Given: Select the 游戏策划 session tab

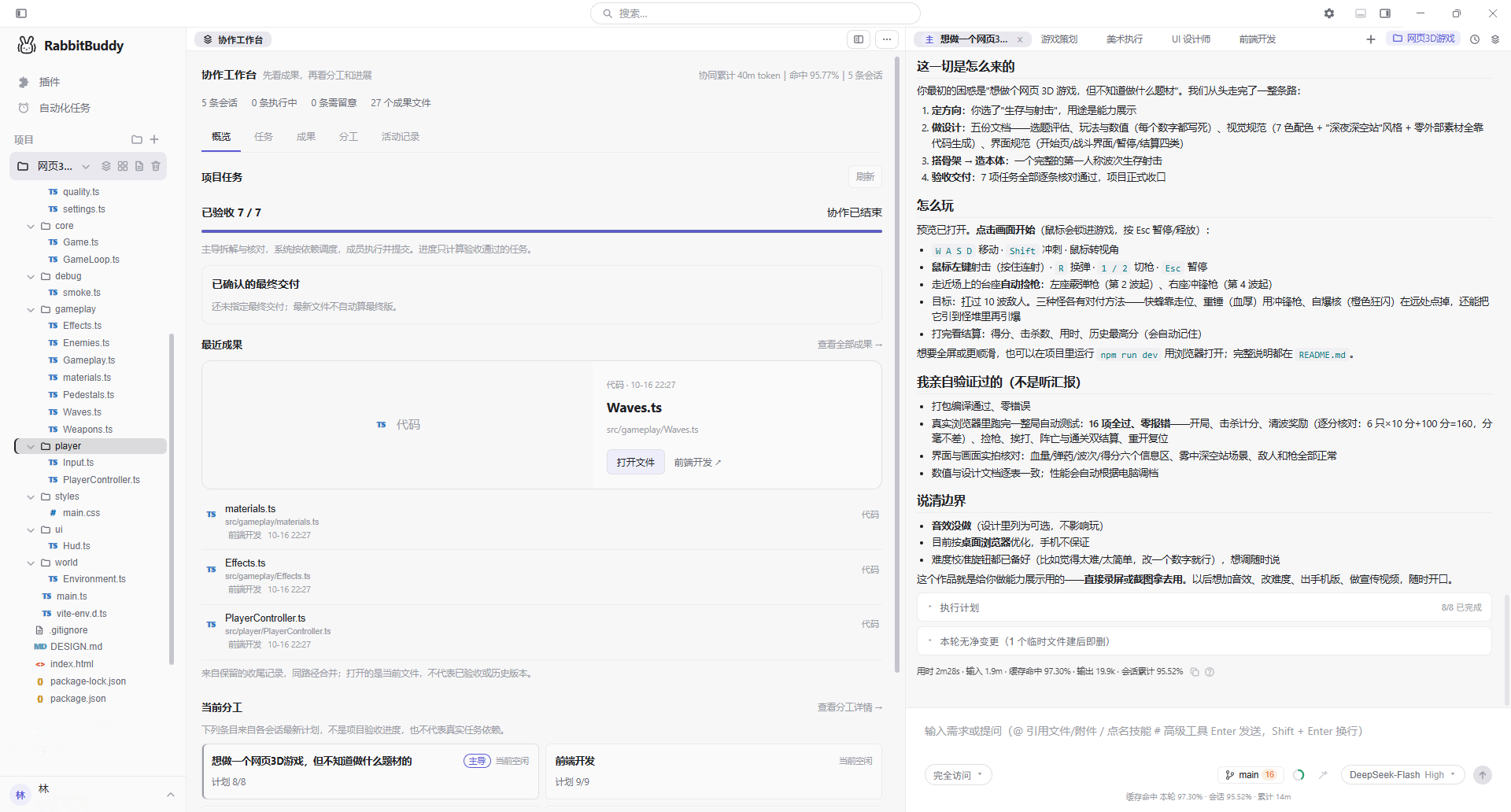Looking at the screenshot, I should (x=1059, y=39).
